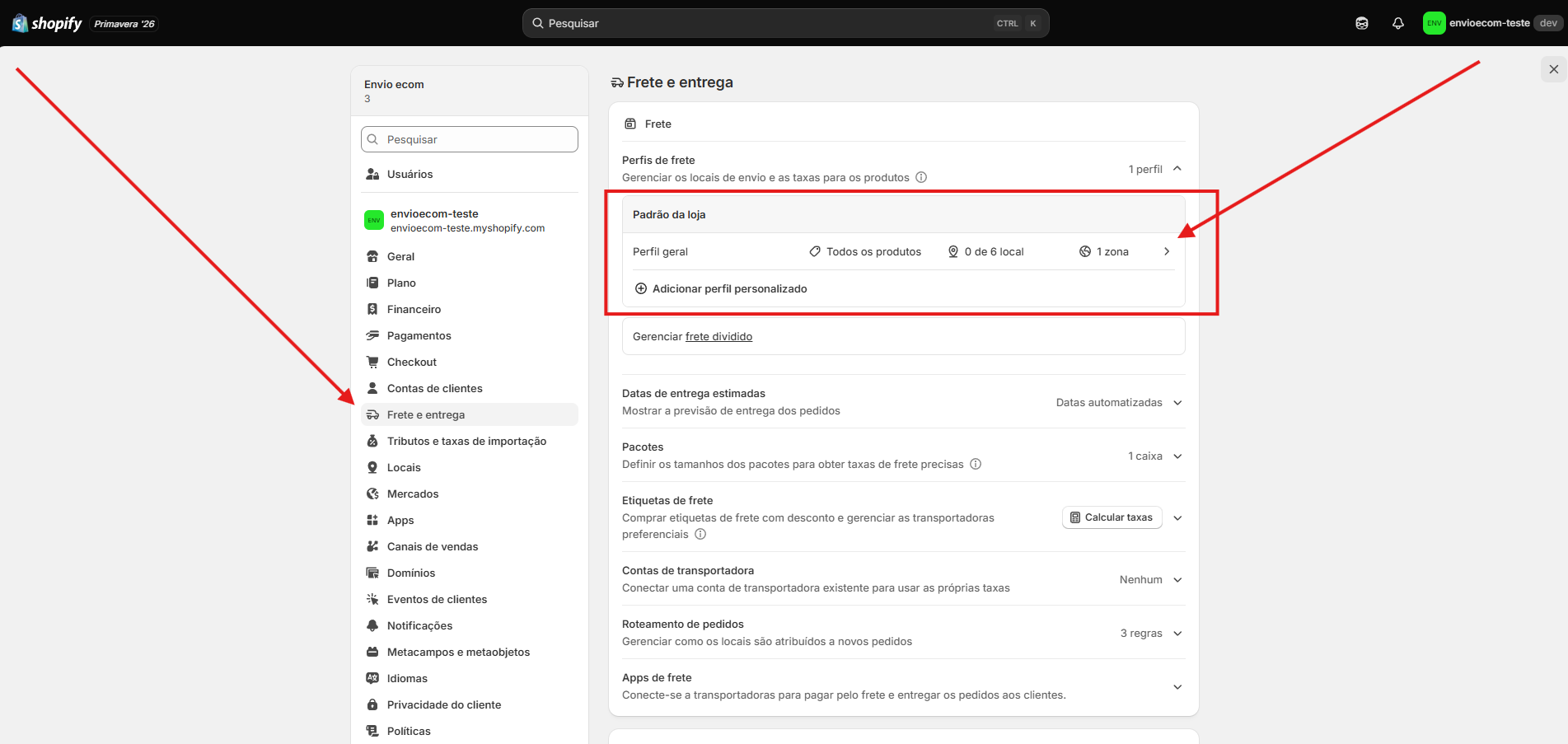Click the Sidekick assistant icon in top bar
The width and height of the screenshot is (1568, 744).
[x=1362, y=23]
